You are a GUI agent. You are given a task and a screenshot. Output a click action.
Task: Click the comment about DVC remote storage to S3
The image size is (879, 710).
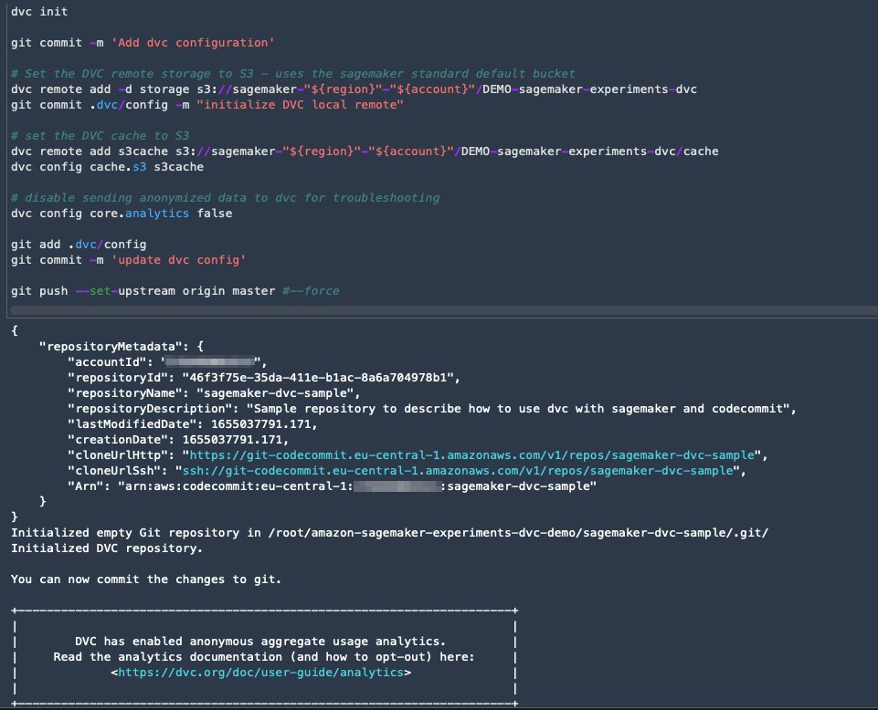click(293, 74)
